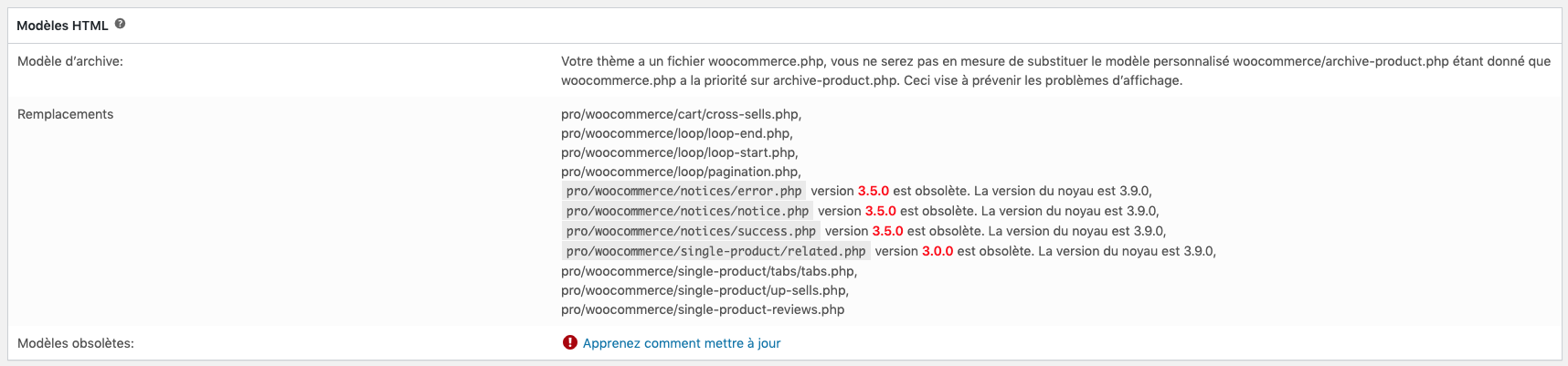Viewport: 1568px width, 366px height.
Task: Click the red 3.5.0 version next to success.php
Action: pos(887,231)
